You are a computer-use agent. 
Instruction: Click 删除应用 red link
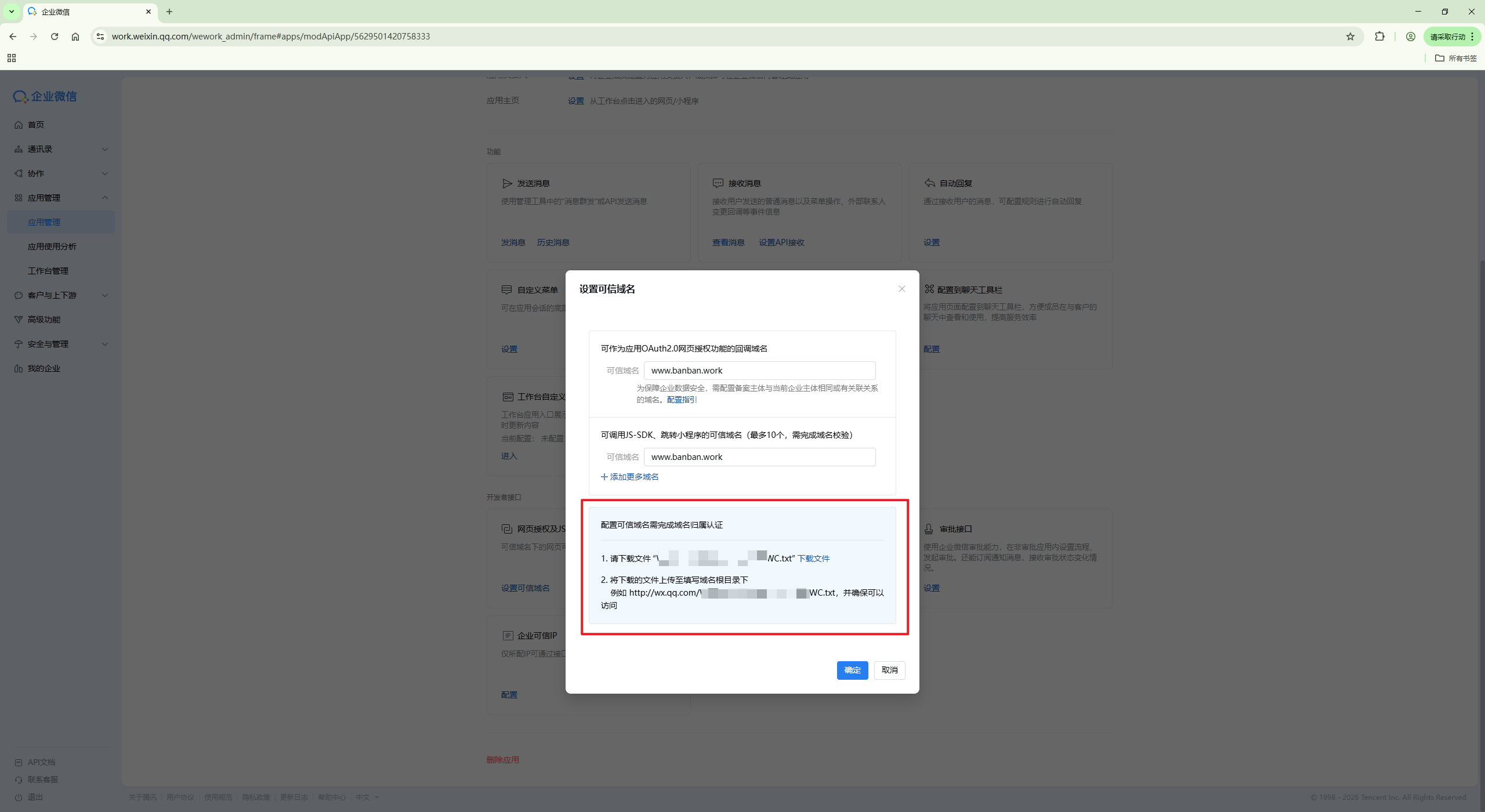point(503,760)
